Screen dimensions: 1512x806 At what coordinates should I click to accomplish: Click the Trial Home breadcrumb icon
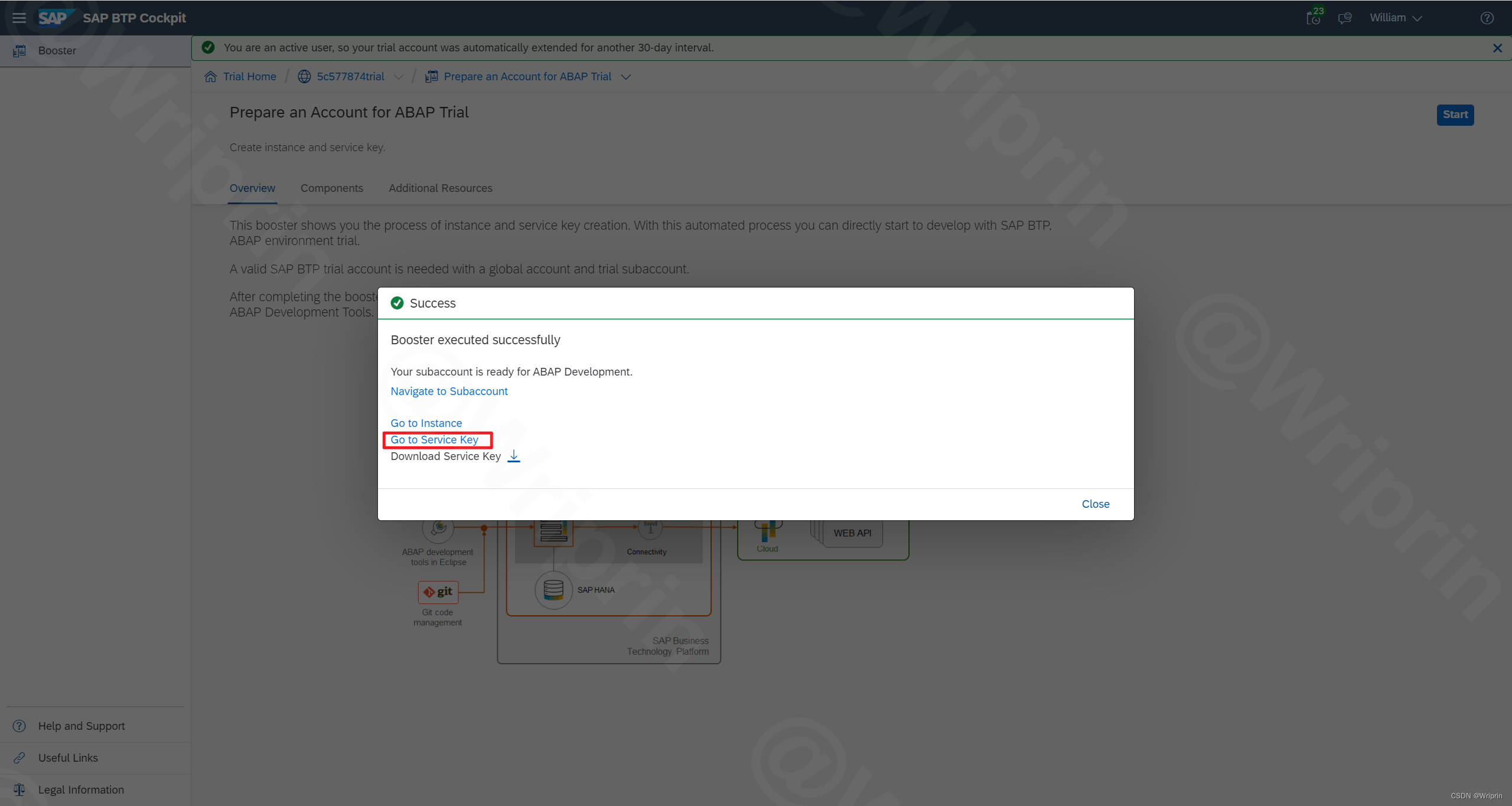pyautogui.click(x=211, y=76)
